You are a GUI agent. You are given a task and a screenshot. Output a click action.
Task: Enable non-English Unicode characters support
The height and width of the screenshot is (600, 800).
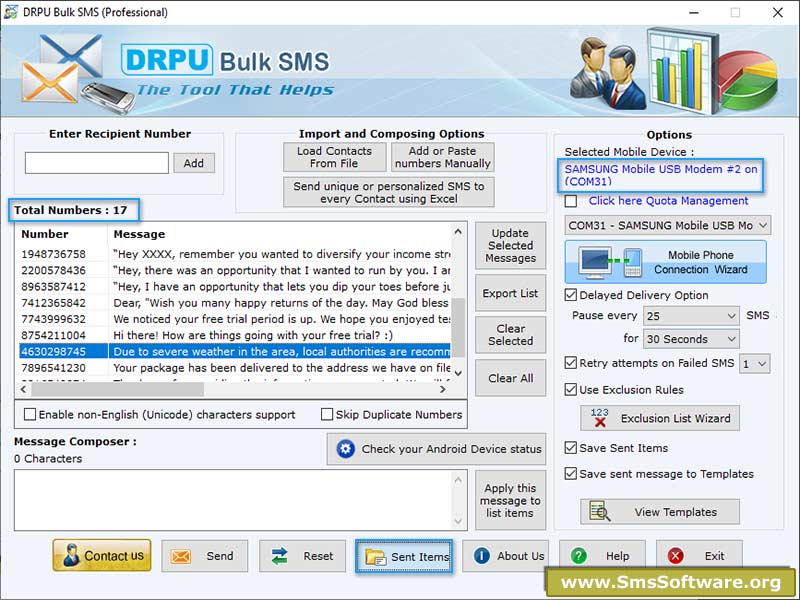tap(30, 414)
